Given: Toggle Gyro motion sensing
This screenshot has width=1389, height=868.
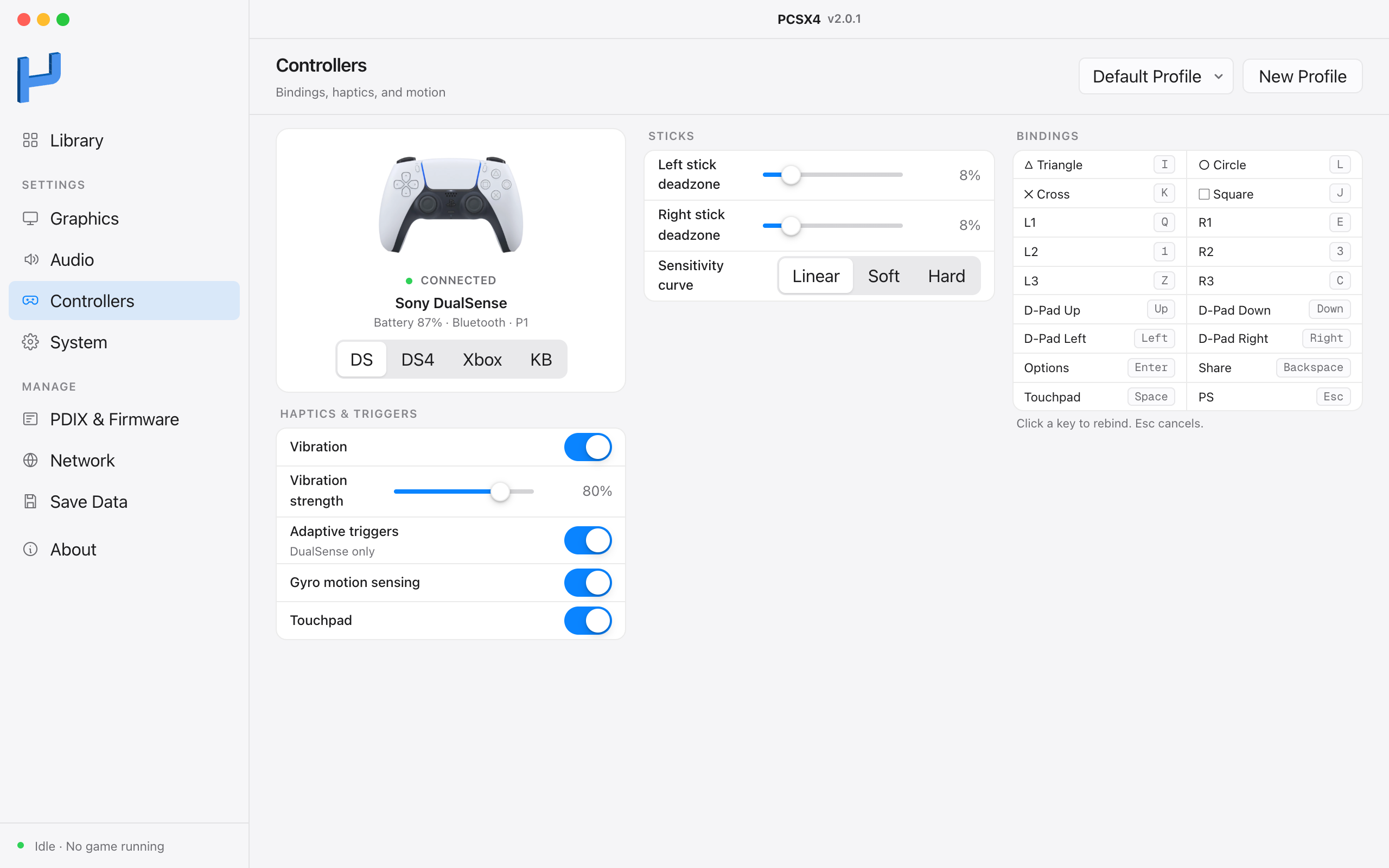Looking at the screenshot, I should coord(588,582).
